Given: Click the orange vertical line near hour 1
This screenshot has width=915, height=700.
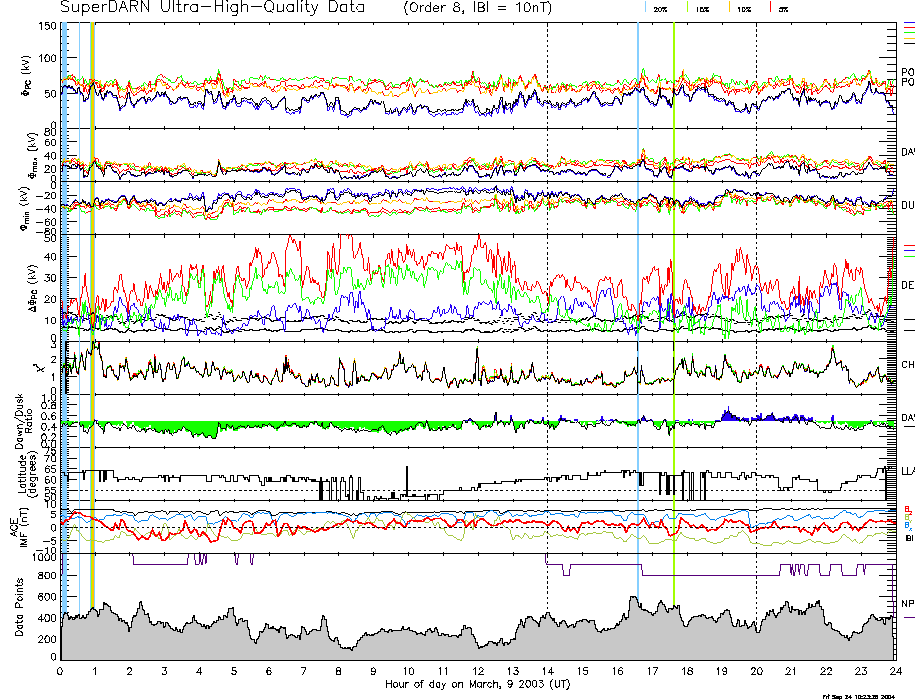Looking at the screenshot, I should click(93, 300).
